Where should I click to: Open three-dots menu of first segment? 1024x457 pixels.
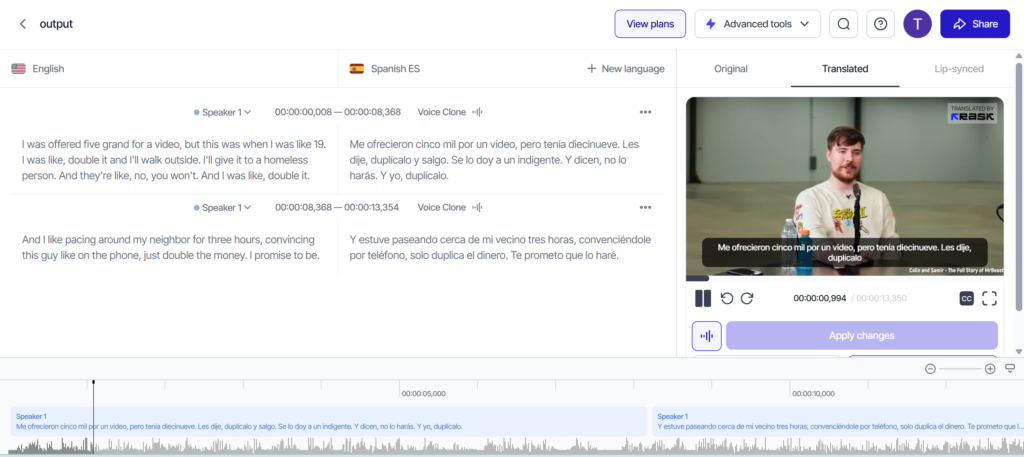point(645,112)
